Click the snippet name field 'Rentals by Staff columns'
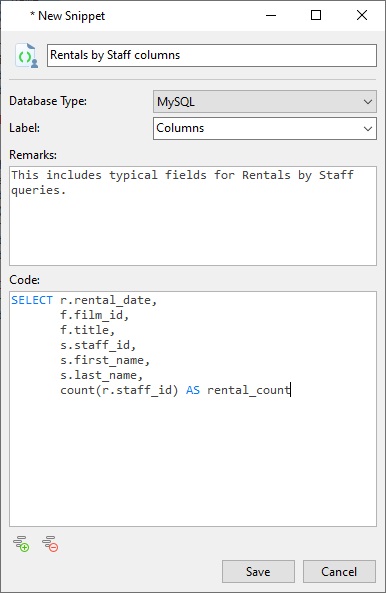The width and height of the screenshot is (386, 593). tap(212, 56)
